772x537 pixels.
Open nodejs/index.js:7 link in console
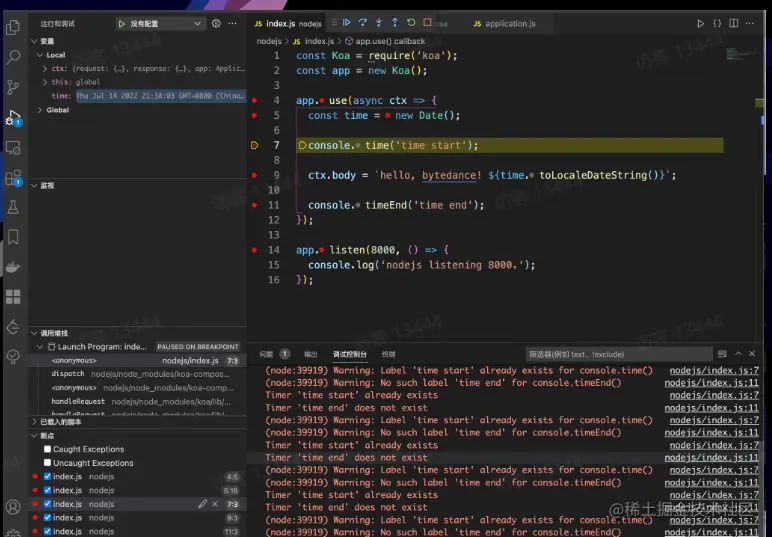click(713, 371)
